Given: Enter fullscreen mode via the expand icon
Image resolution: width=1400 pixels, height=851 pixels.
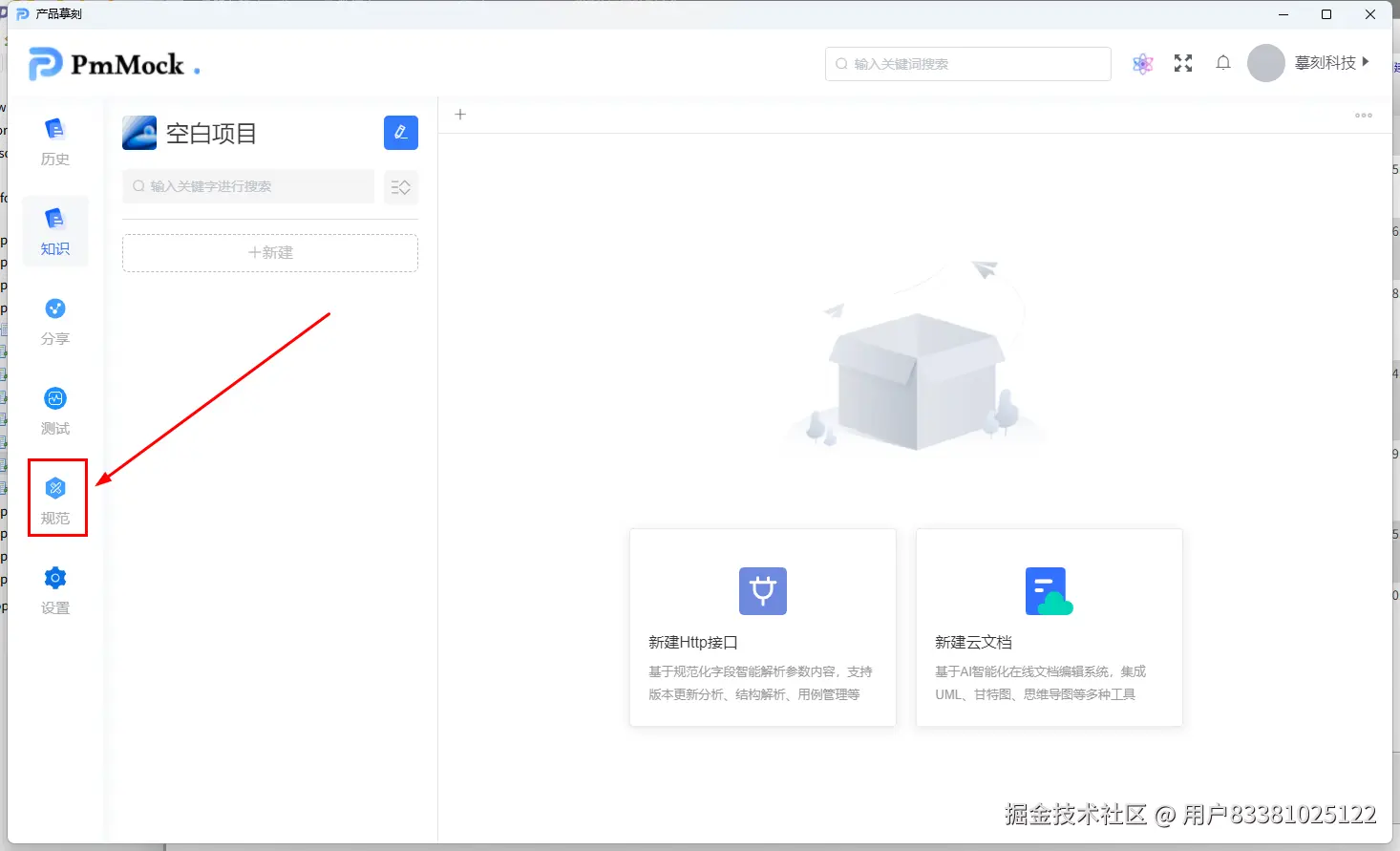Looking at the screenshot, I should 1182,63.
